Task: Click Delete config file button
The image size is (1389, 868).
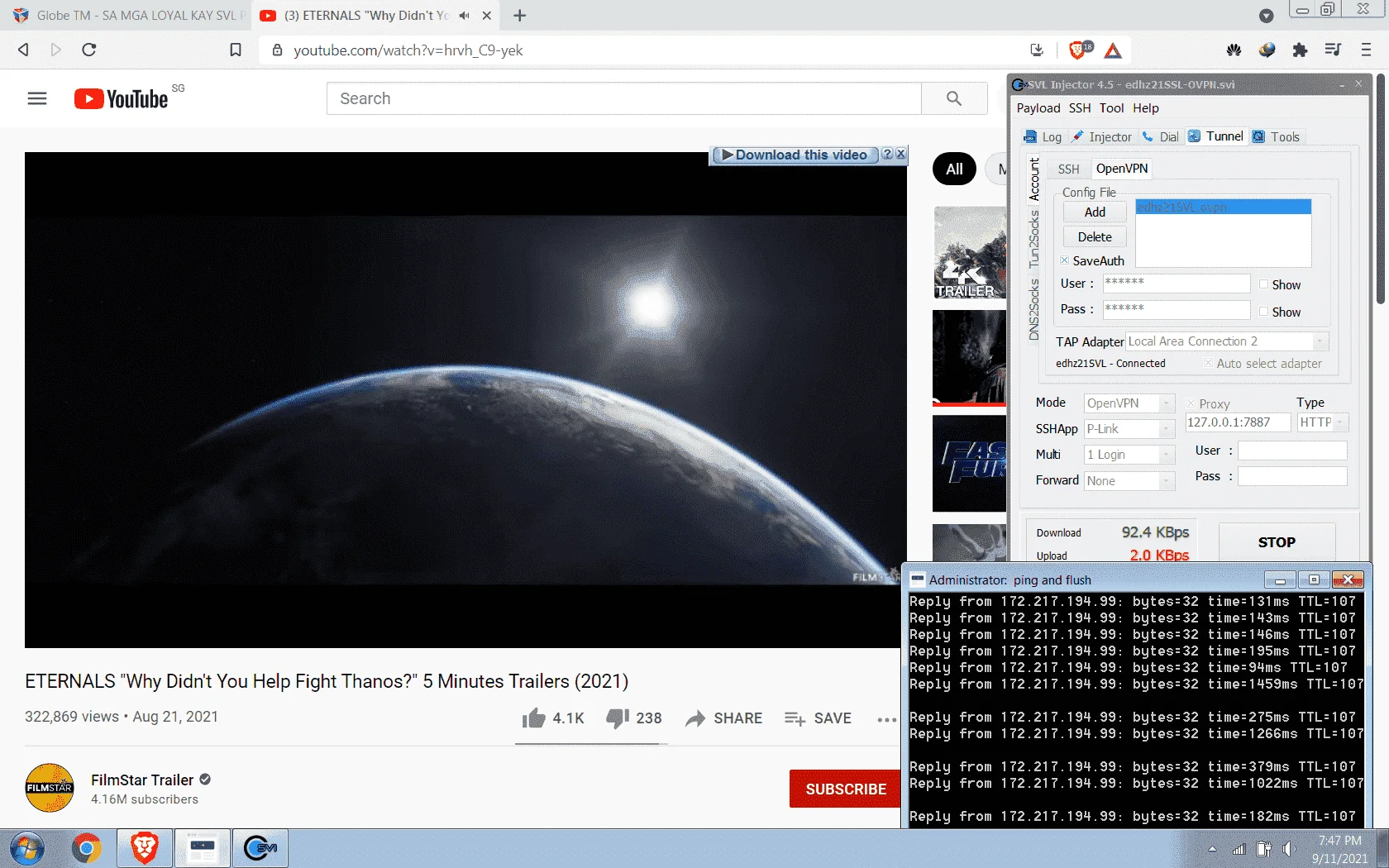Action: (1095, 237)
